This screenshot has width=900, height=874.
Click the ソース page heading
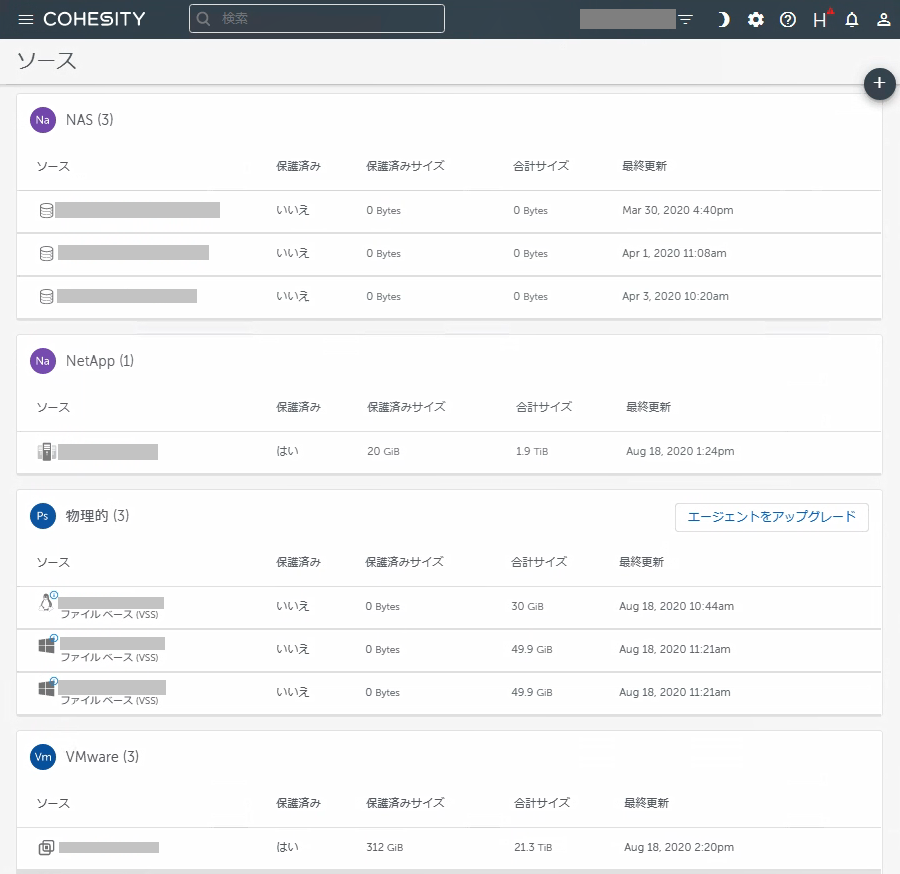(46, 61)
